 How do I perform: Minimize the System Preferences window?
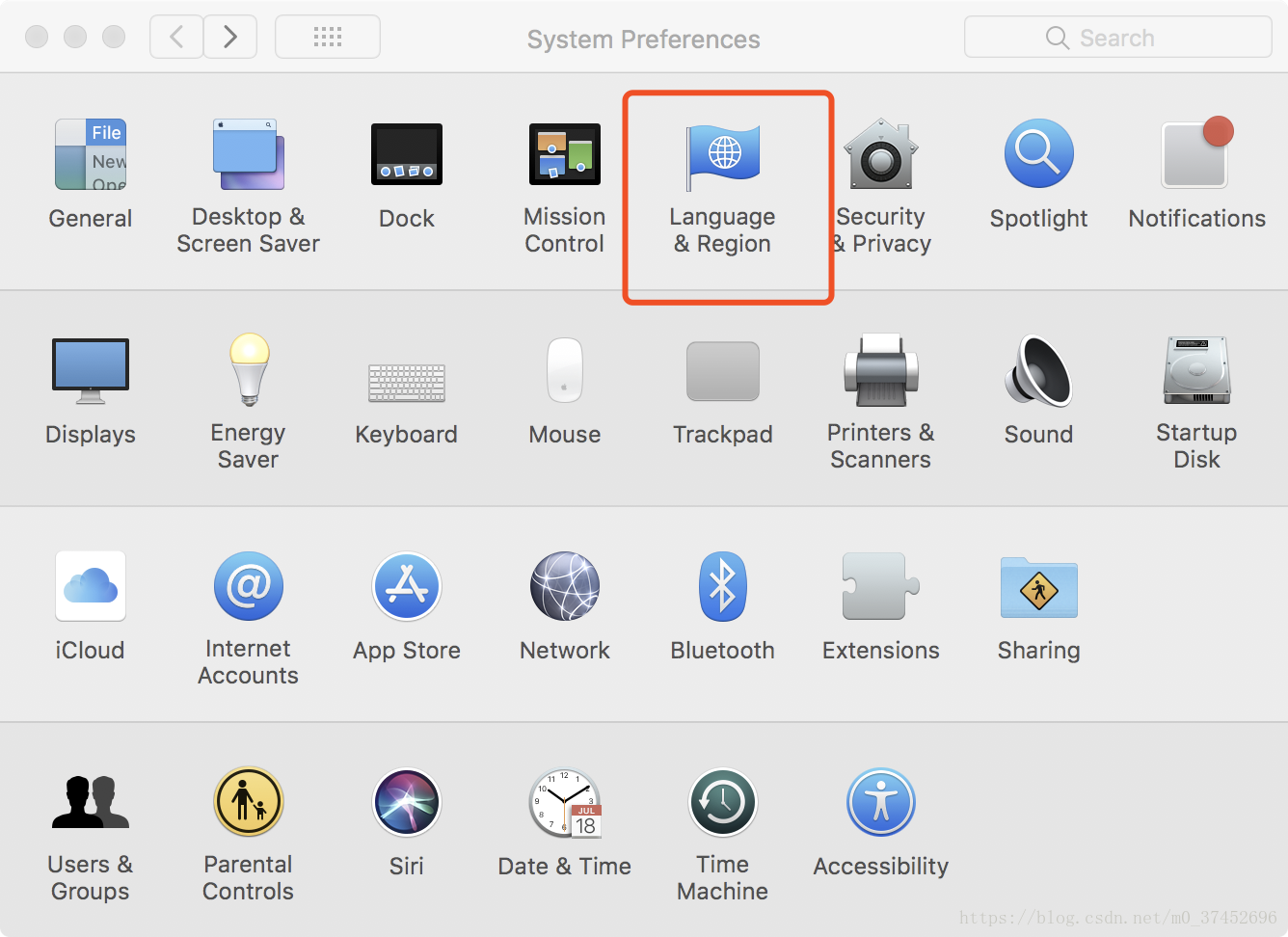click(x=75, y=37)
